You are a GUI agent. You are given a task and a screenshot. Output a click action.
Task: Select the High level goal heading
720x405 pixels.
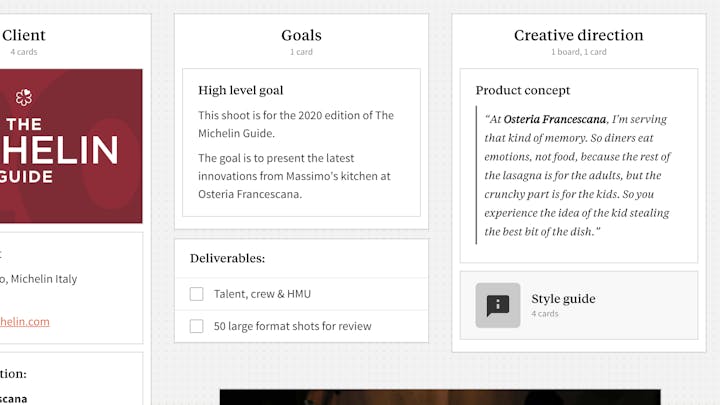pos(241,90)
